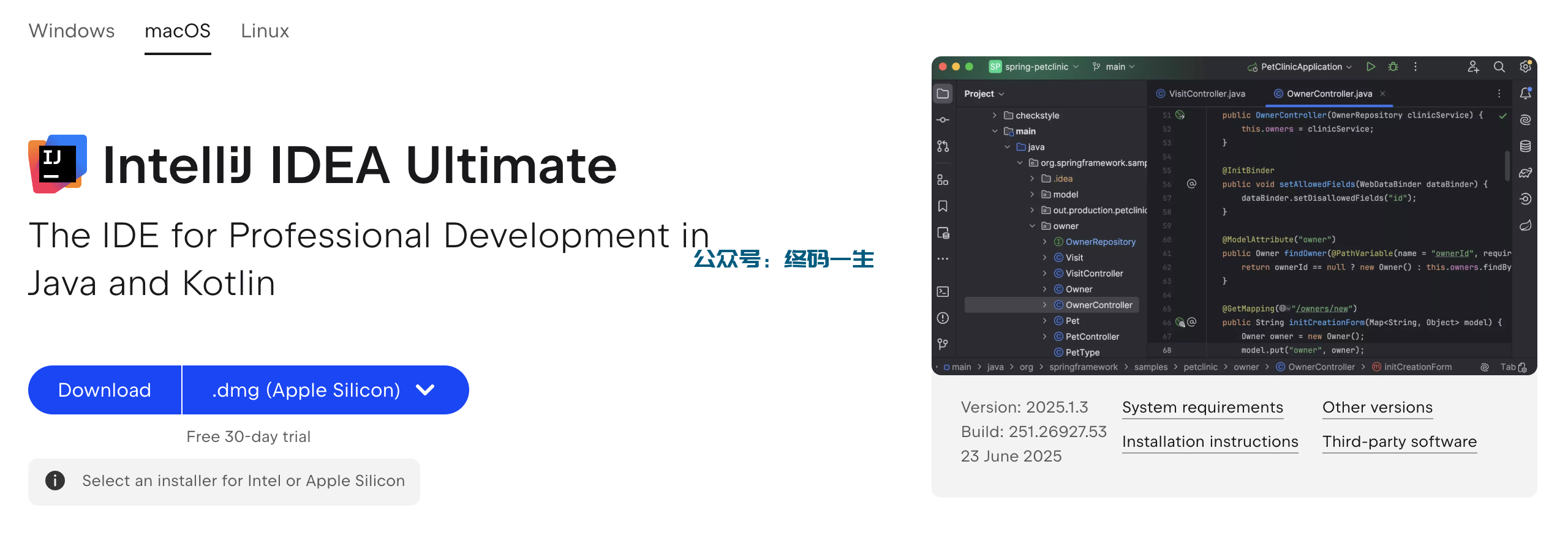Image resolution: width=1568 pixels, height=535 pixels.
Task: Open the Git tool window icon
Action: [x=943, y=344]
